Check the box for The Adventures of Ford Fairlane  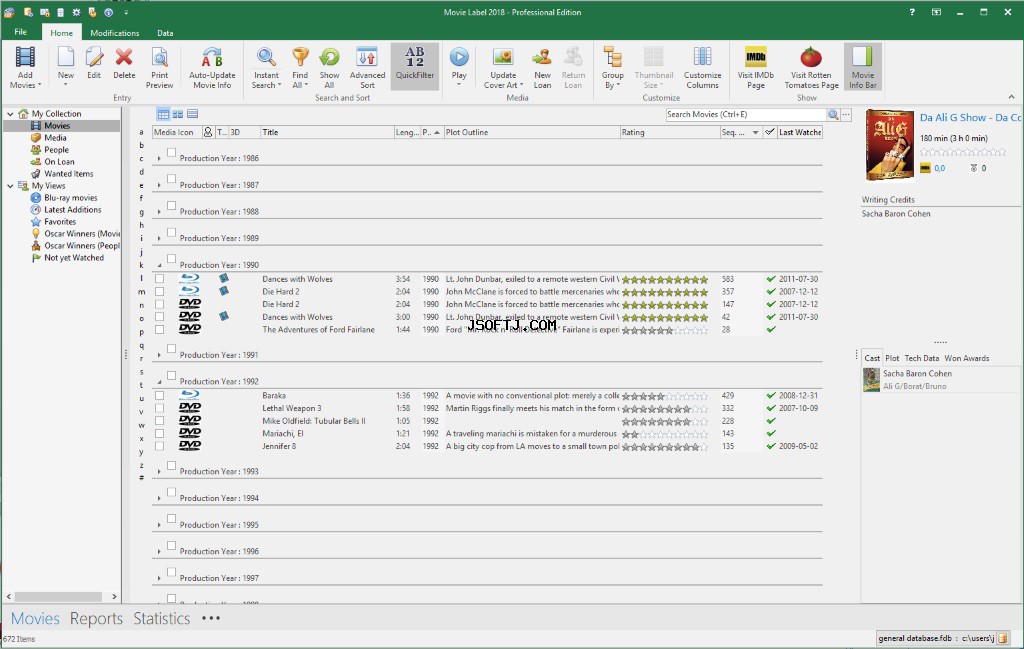159,330
